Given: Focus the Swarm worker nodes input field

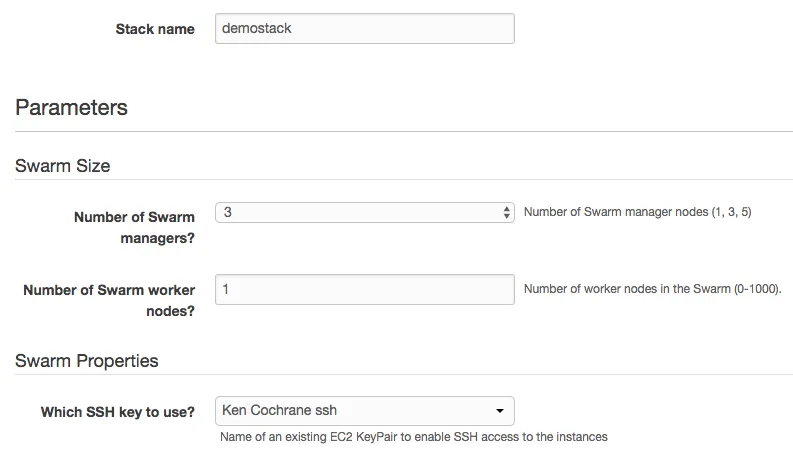Looking at the screenshot, I should pyautogui.click(x=365, y=289).
